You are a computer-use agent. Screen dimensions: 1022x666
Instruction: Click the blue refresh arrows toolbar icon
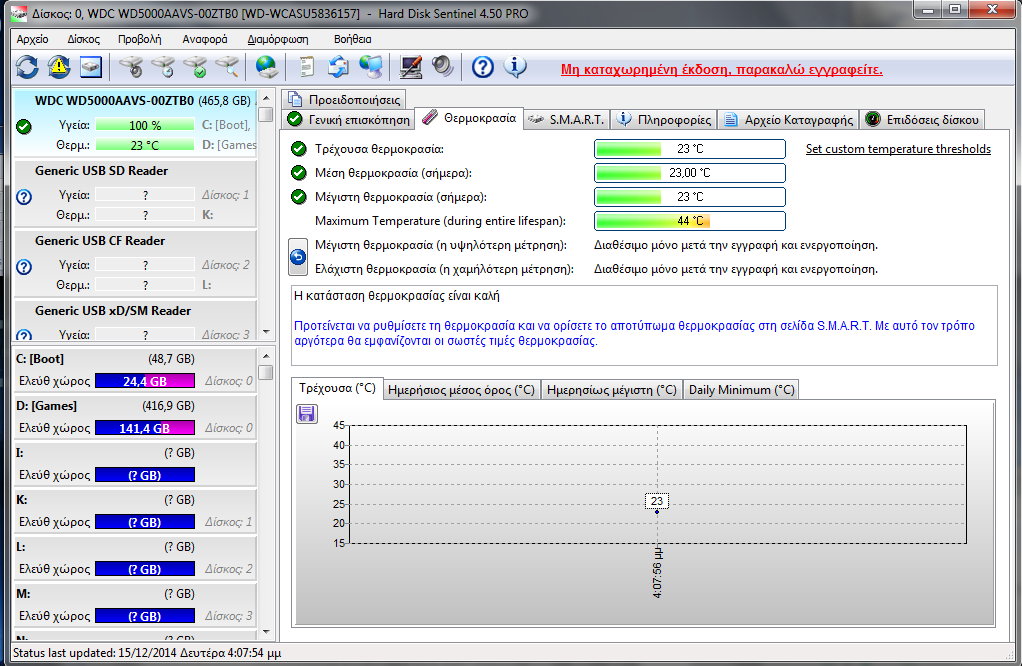pos(27,66)
